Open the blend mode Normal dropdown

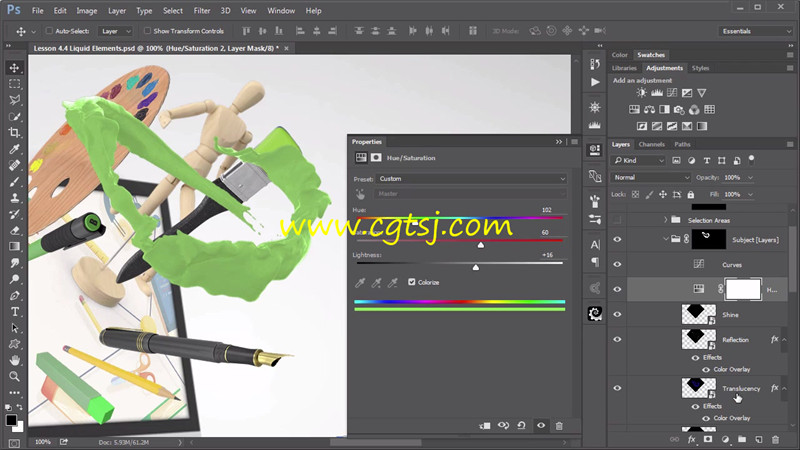(x=651, y=178)
